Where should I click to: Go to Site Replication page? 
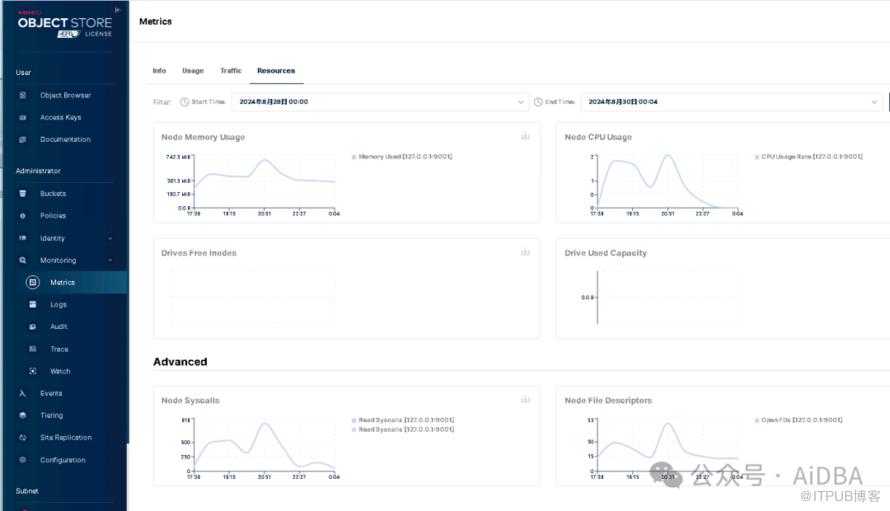(65, 437)
